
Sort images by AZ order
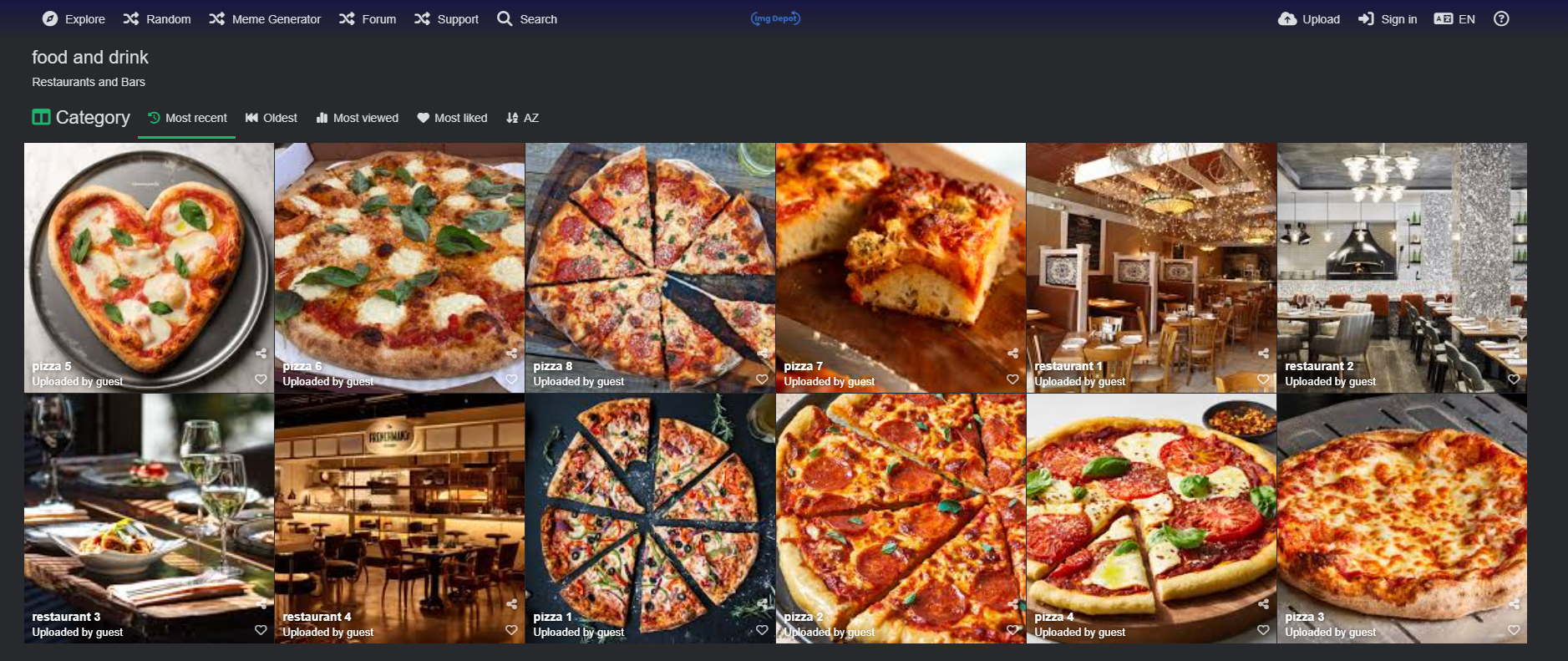point(522,118)
